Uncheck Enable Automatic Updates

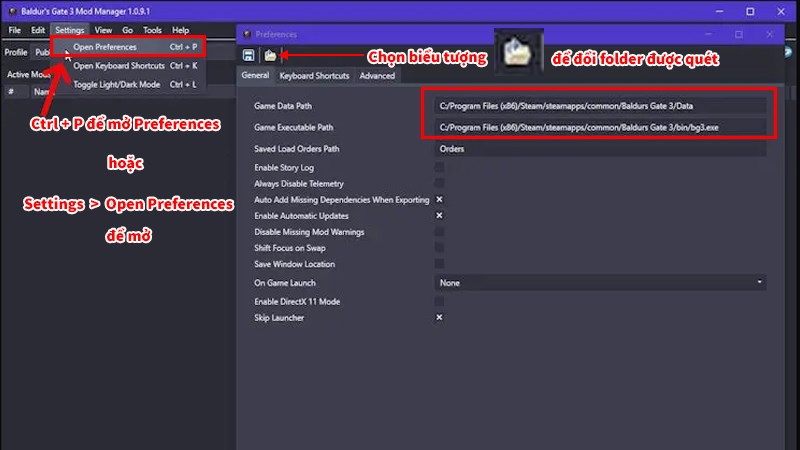coord(439,215)
